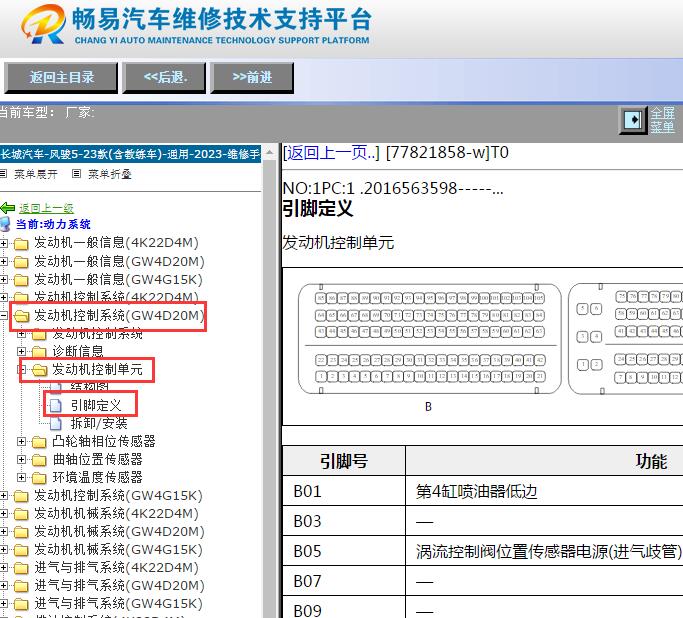This screenshot has height=618, width=683.
Task: Expand the 发动机一般信息(GW4D20M) node
Action: point(4,261)
